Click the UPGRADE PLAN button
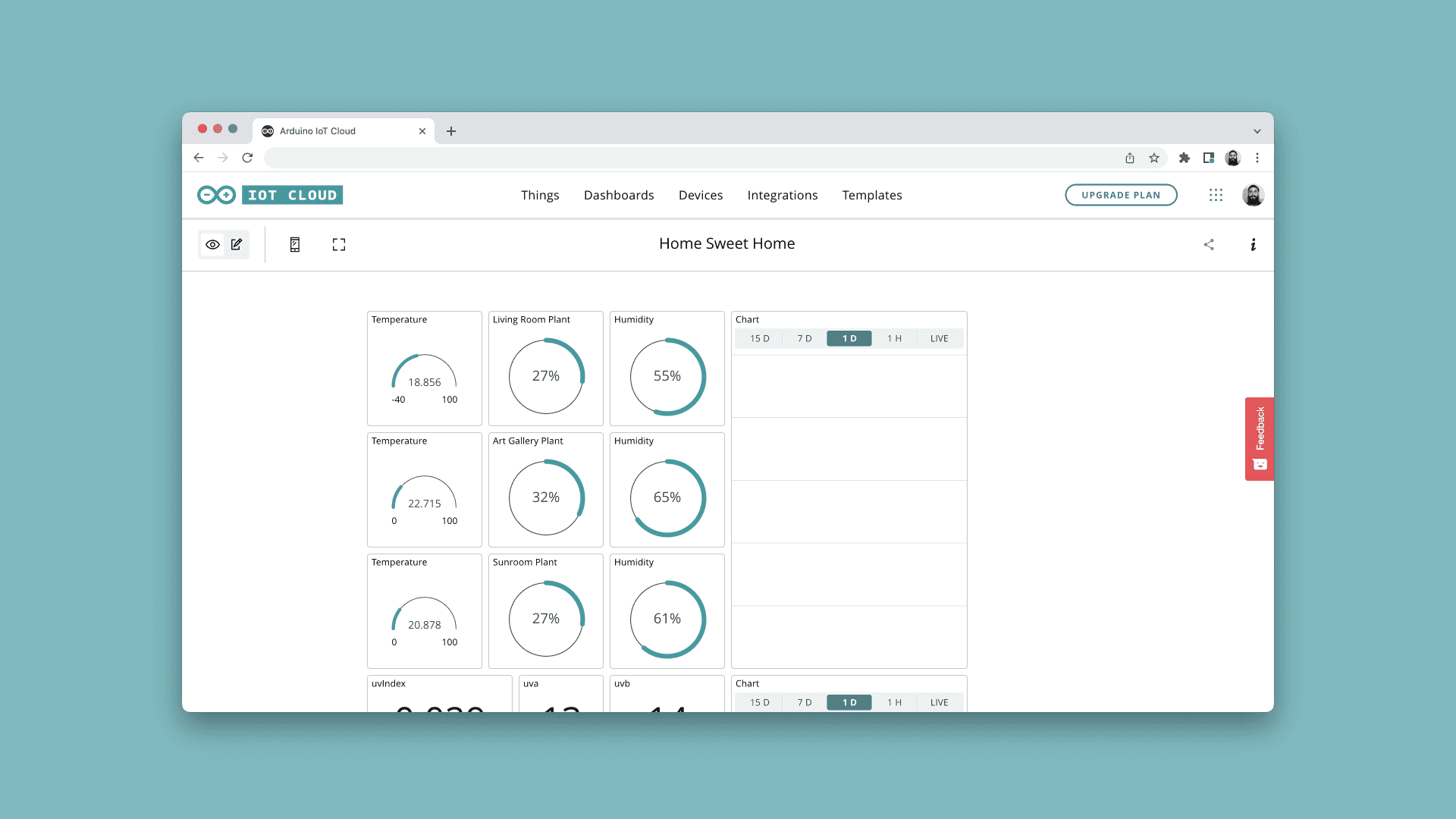The image size is (1456, 819). pyautogui.click(x=1121, y=195)
